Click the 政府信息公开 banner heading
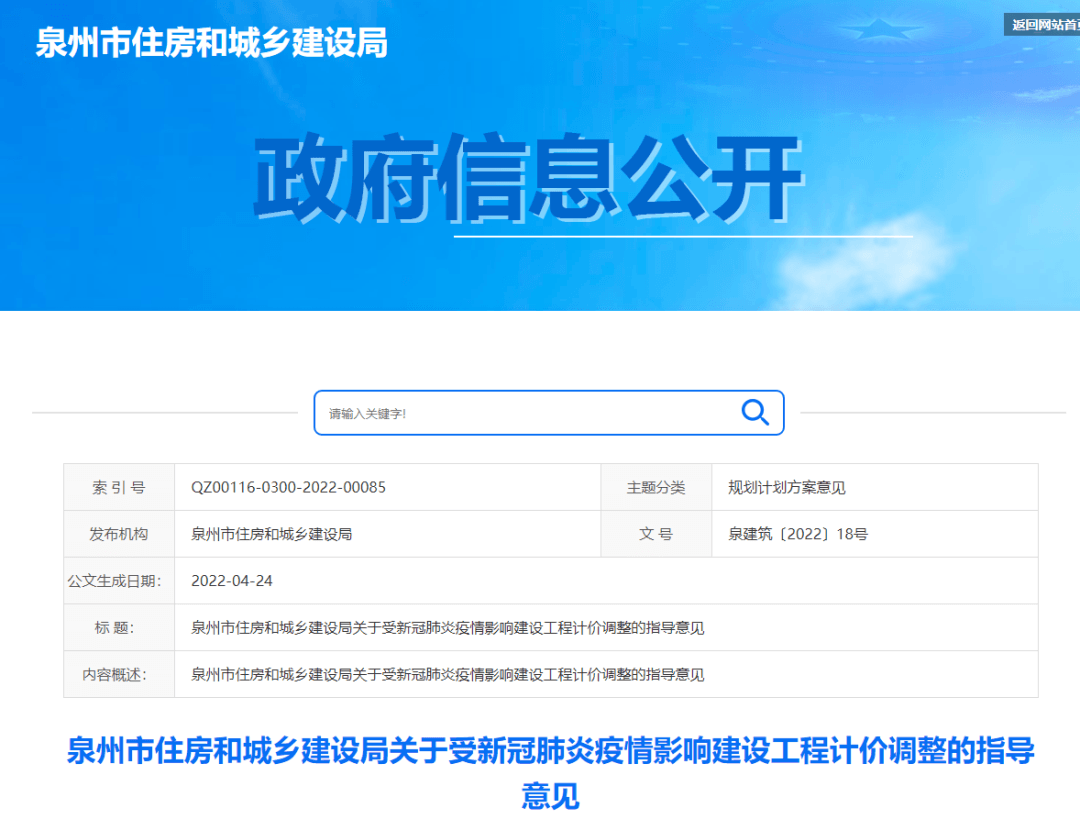This screenshot has height=819, width=1080. tap(528, 180)
